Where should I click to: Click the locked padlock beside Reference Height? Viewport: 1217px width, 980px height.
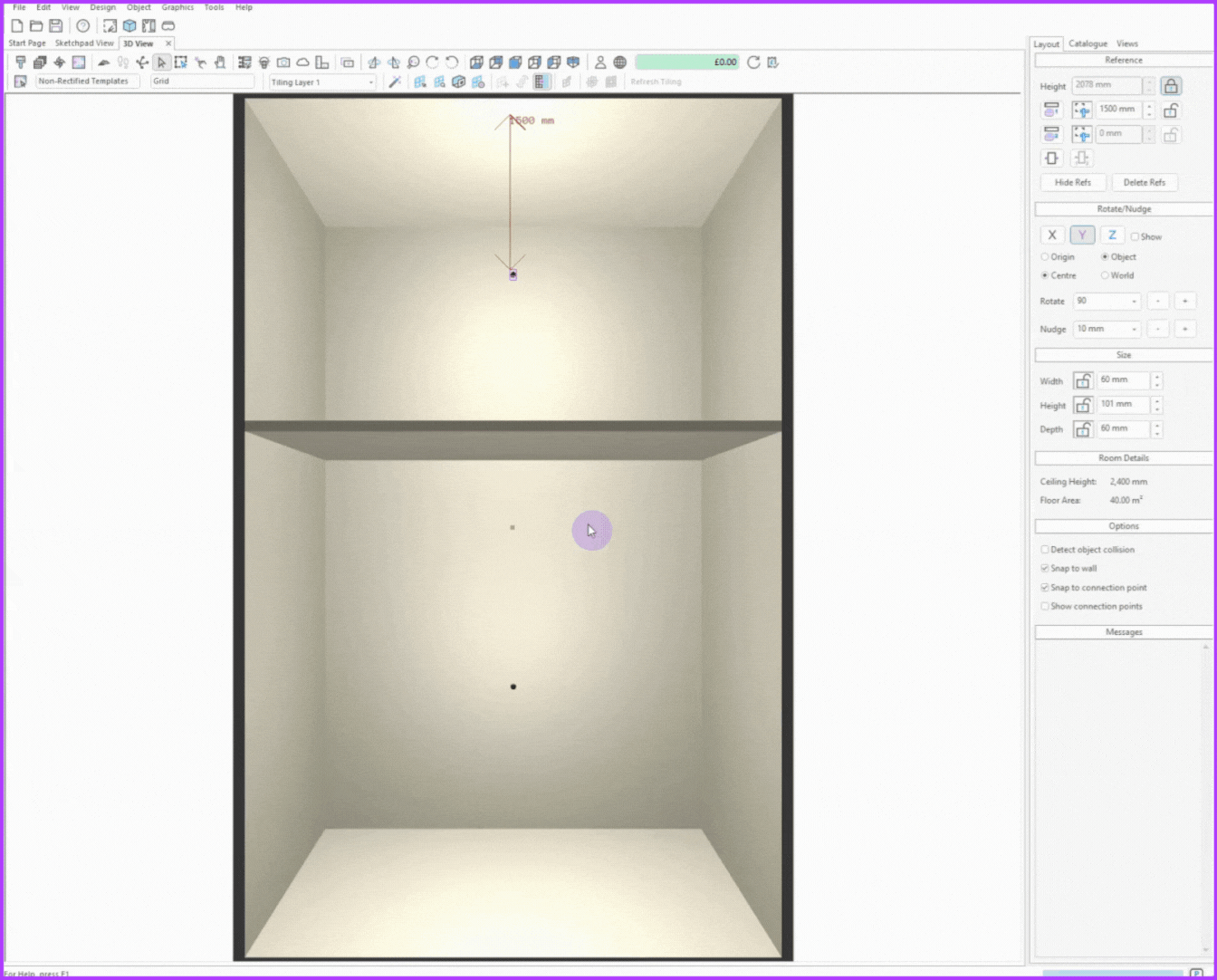click(1171, 86)
